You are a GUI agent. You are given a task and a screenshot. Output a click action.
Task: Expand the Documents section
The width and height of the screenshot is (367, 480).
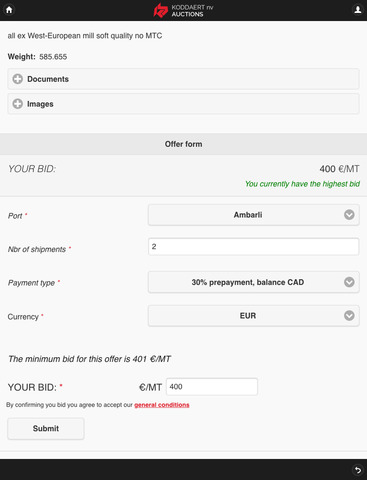183,79
